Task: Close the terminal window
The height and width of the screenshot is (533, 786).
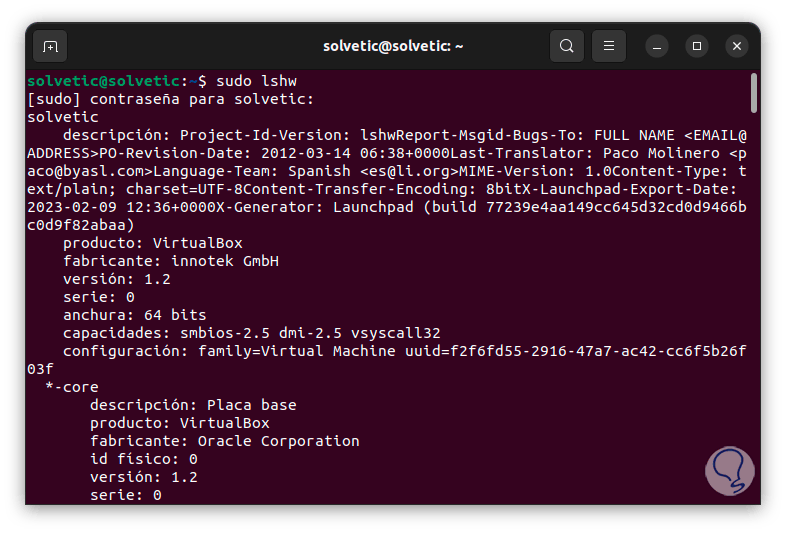Action: pos(737,46)
